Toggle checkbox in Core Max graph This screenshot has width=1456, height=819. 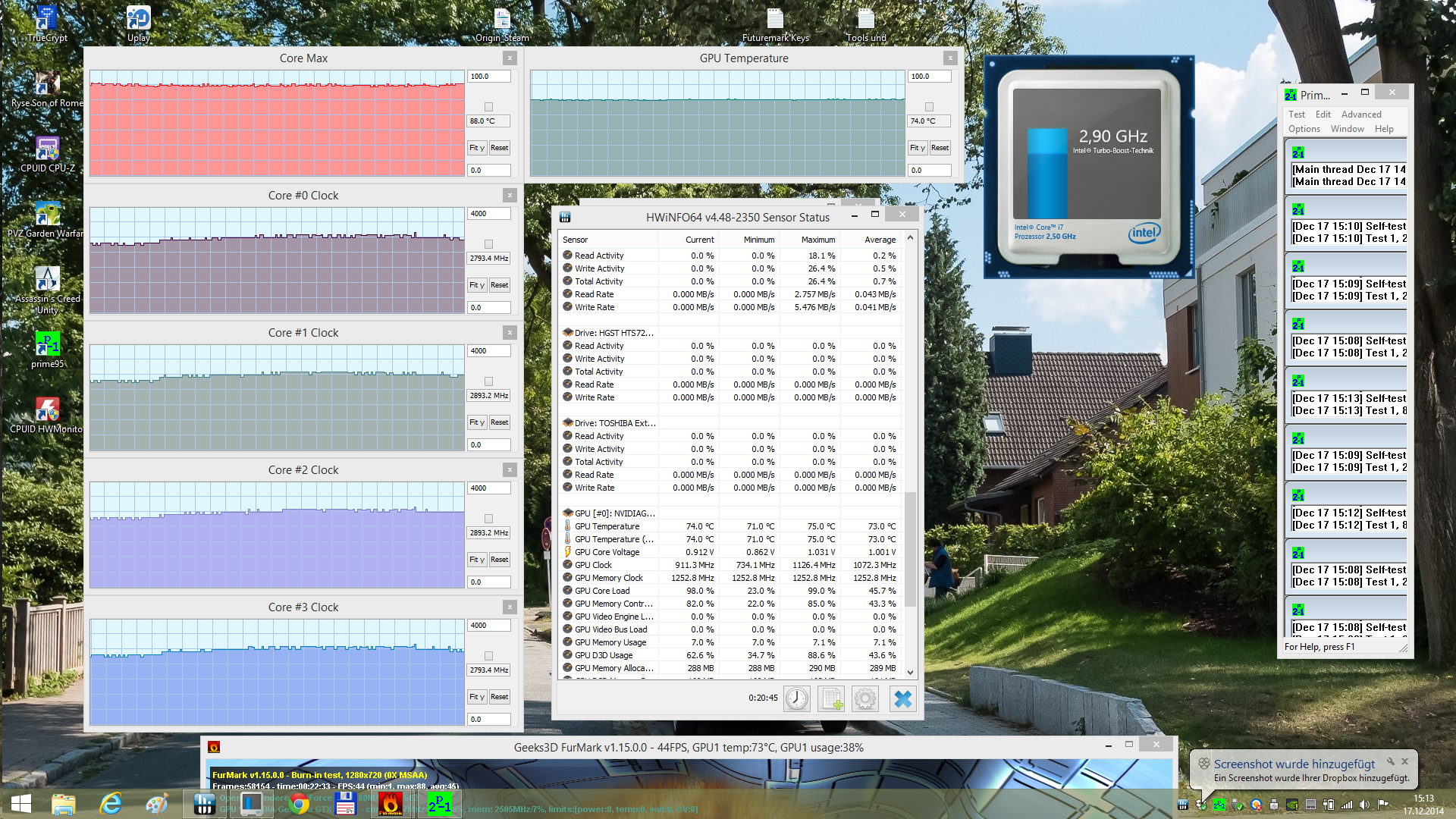488,107
